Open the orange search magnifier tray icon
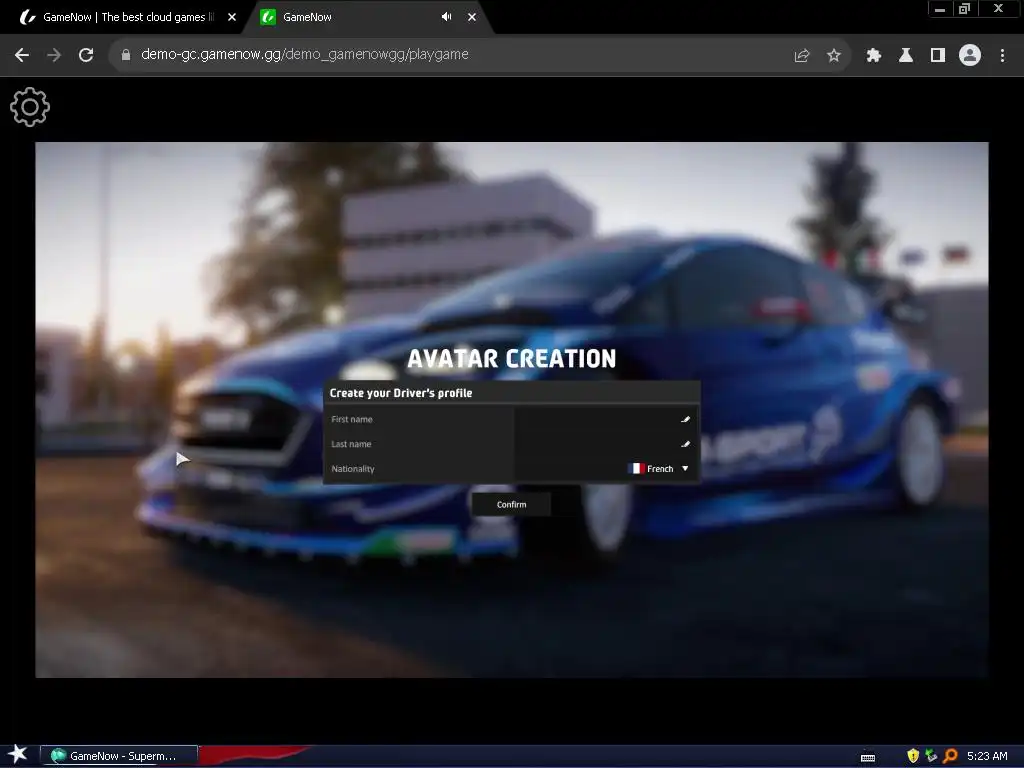The image size is (1024, 768). click(950, 756)
